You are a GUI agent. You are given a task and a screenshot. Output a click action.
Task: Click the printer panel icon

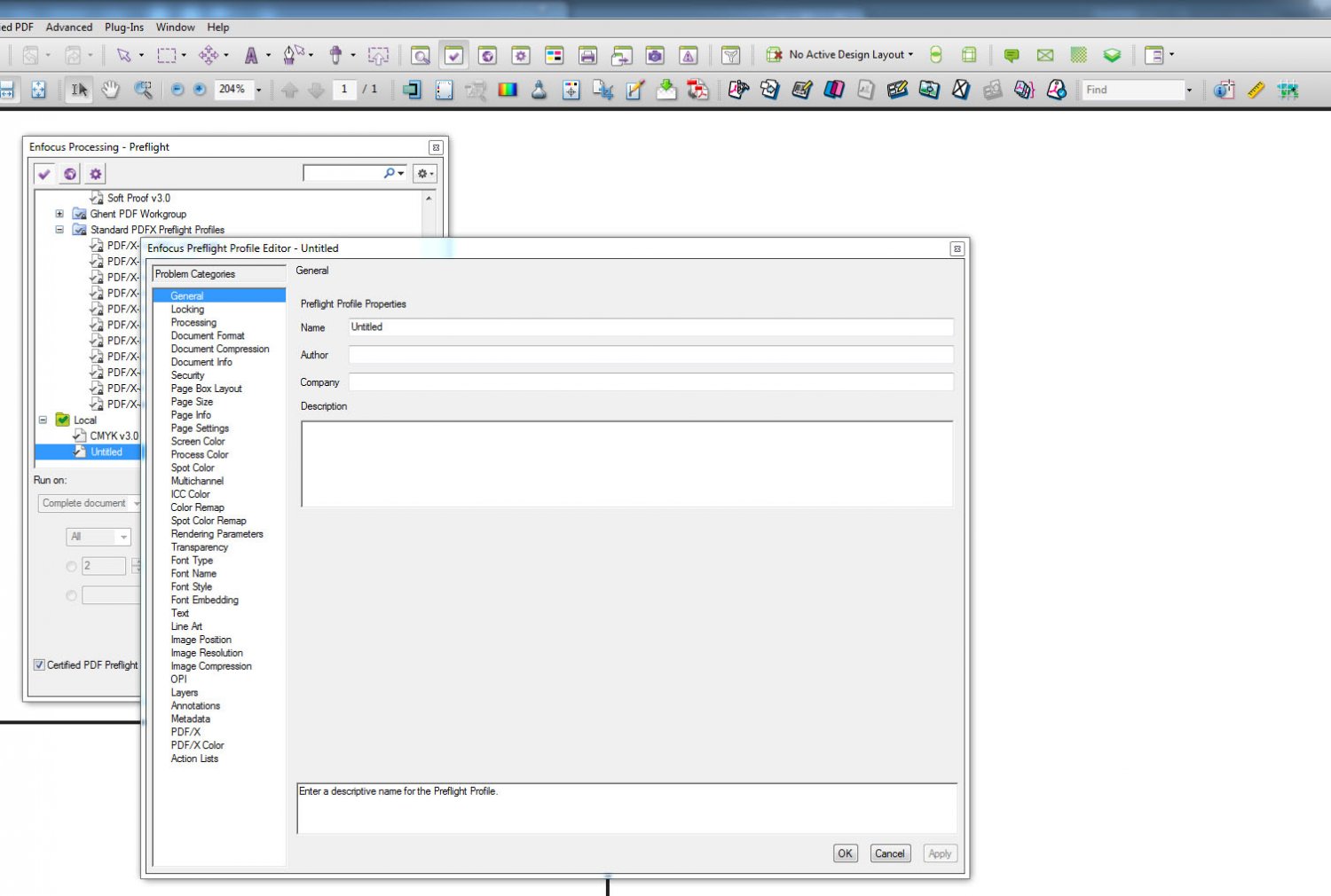point(587,55)
